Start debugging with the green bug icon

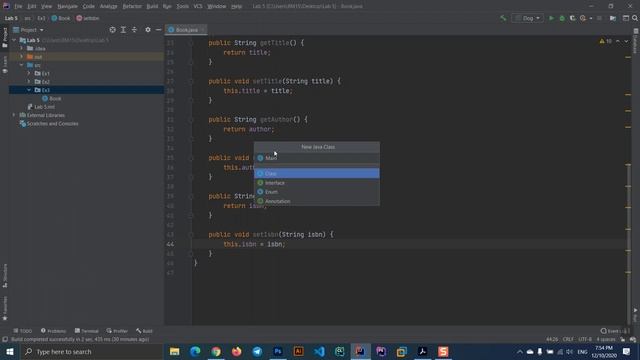coord(562,18)
